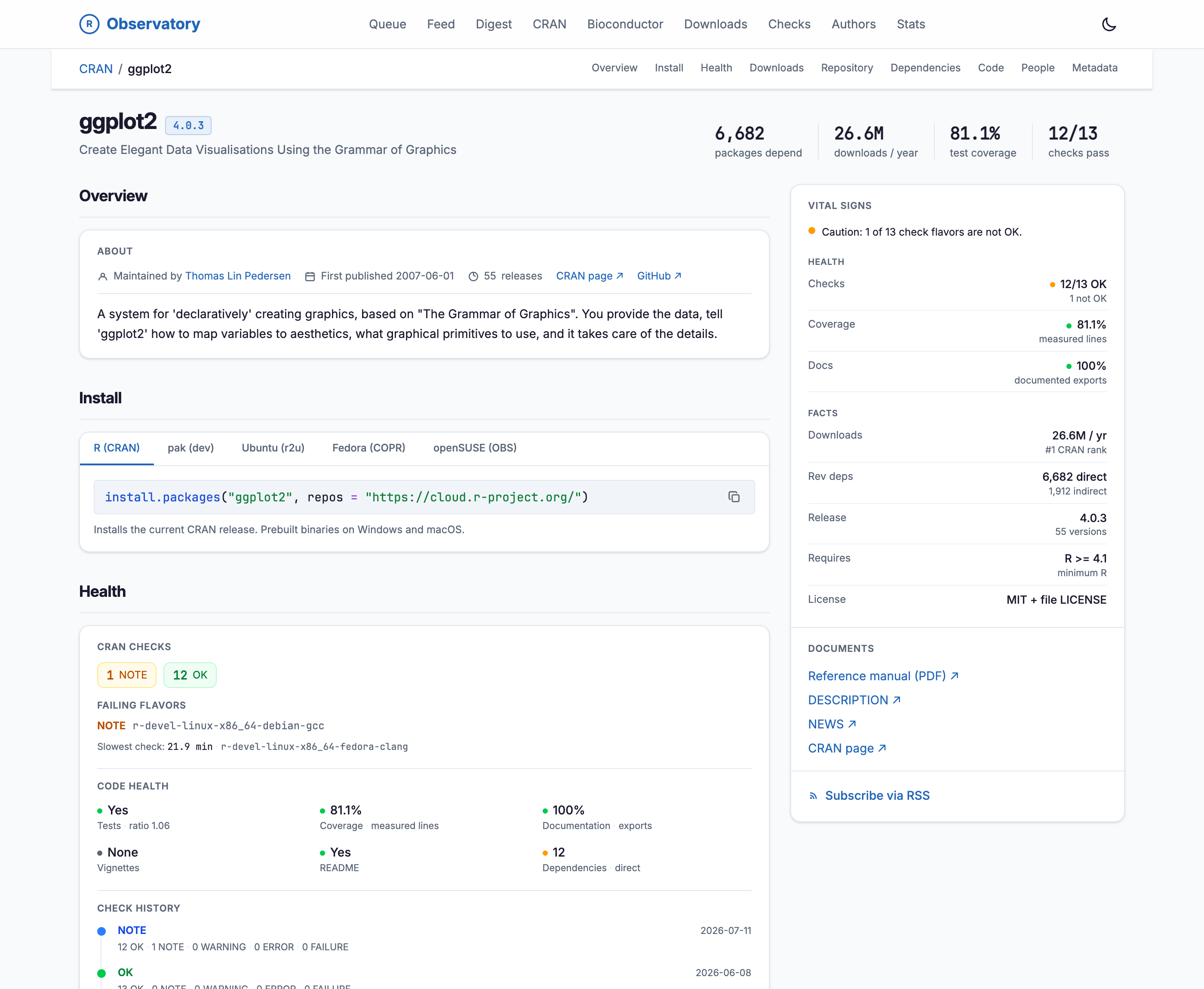
Task: Click the 6,682 packages depend stat
Action: point(758,141)
